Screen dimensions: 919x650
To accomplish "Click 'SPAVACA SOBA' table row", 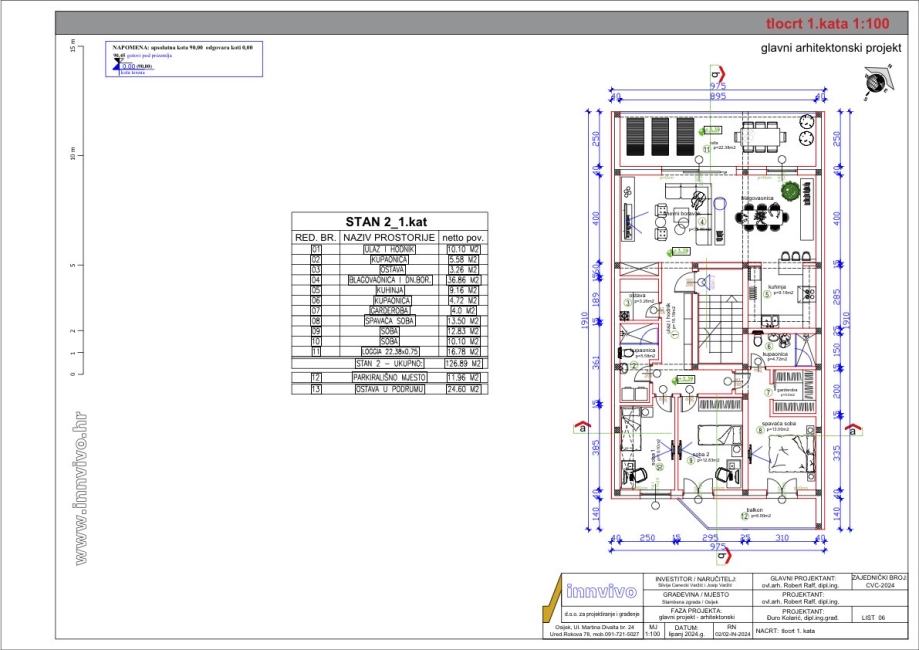I will (x=390, y=321).
